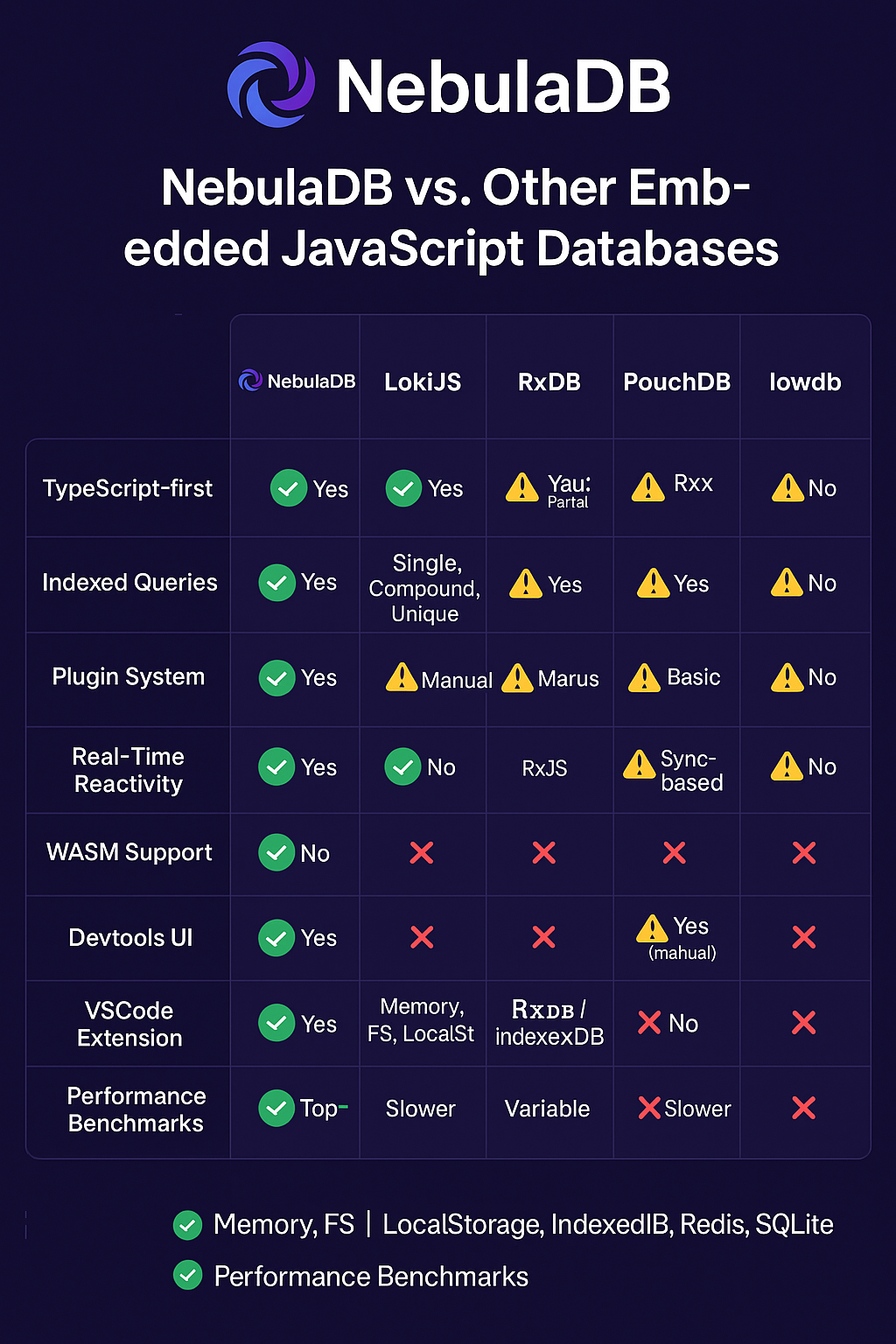Click red X in WASM Support LokiJS cell

(422, 852)
